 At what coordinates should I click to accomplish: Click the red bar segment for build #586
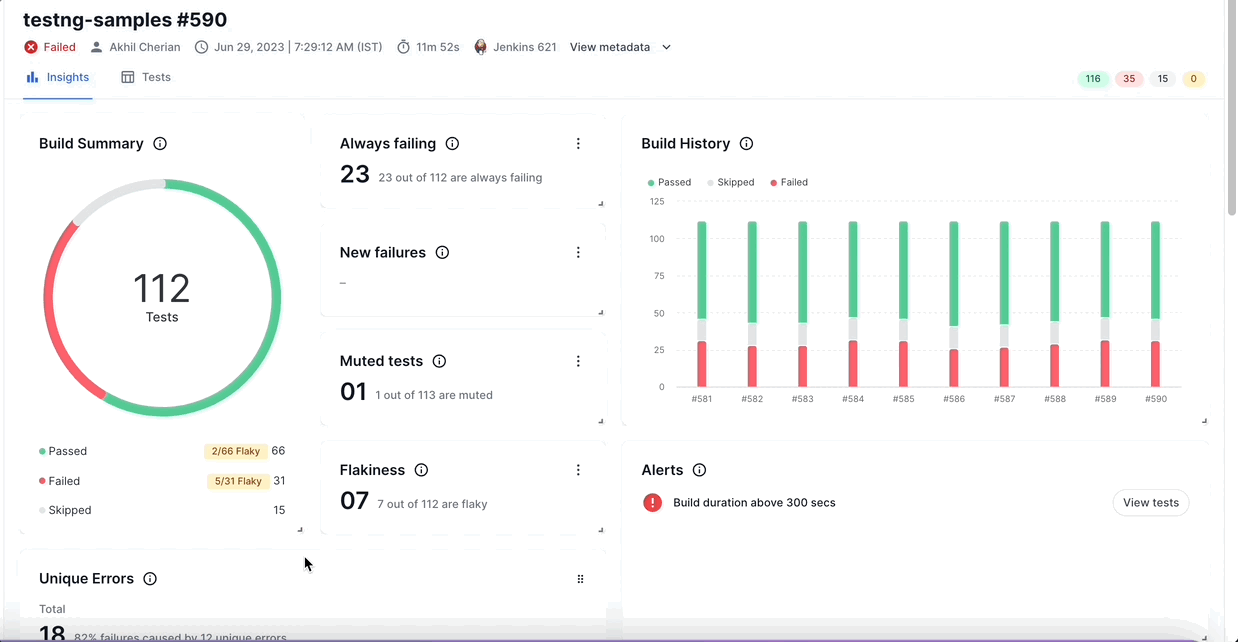tap(953, 368)
